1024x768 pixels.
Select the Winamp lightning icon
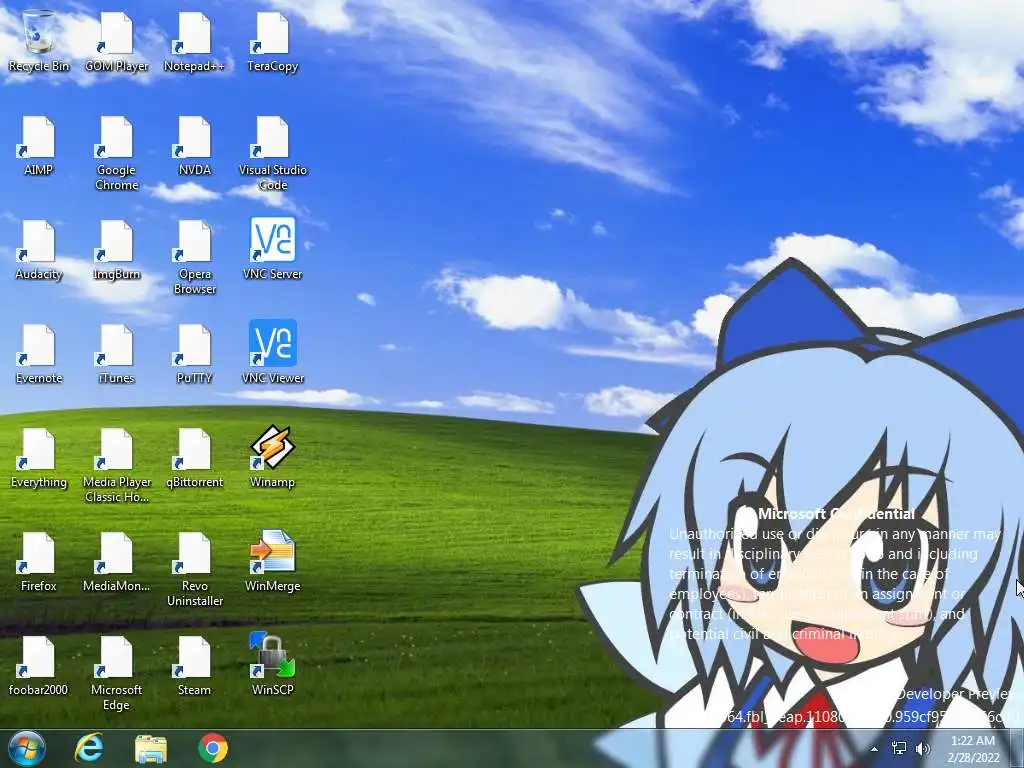coord(272,457)
